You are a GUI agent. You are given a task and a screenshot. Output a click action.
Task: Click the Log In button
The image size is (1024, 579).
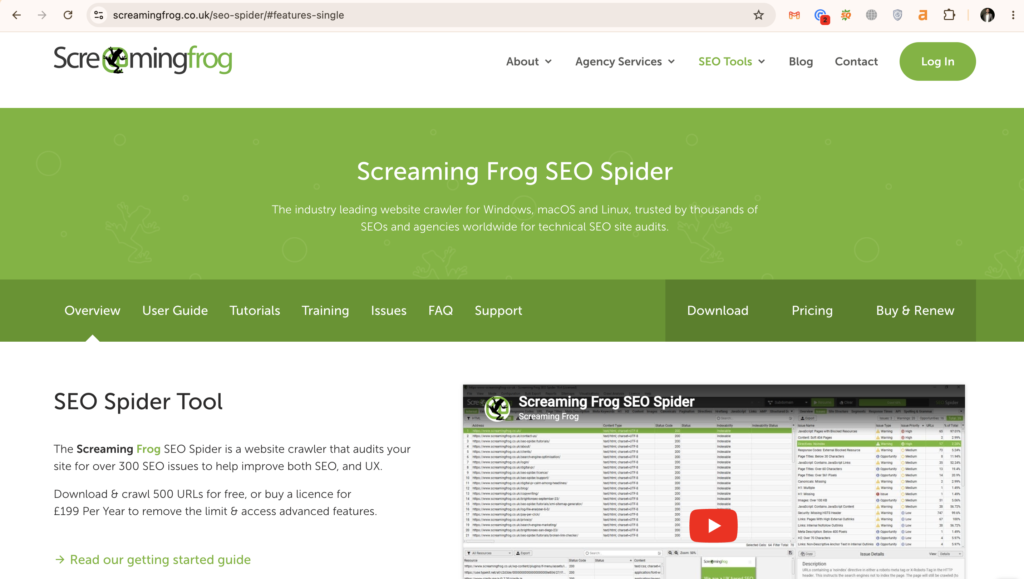click(937, 61)
